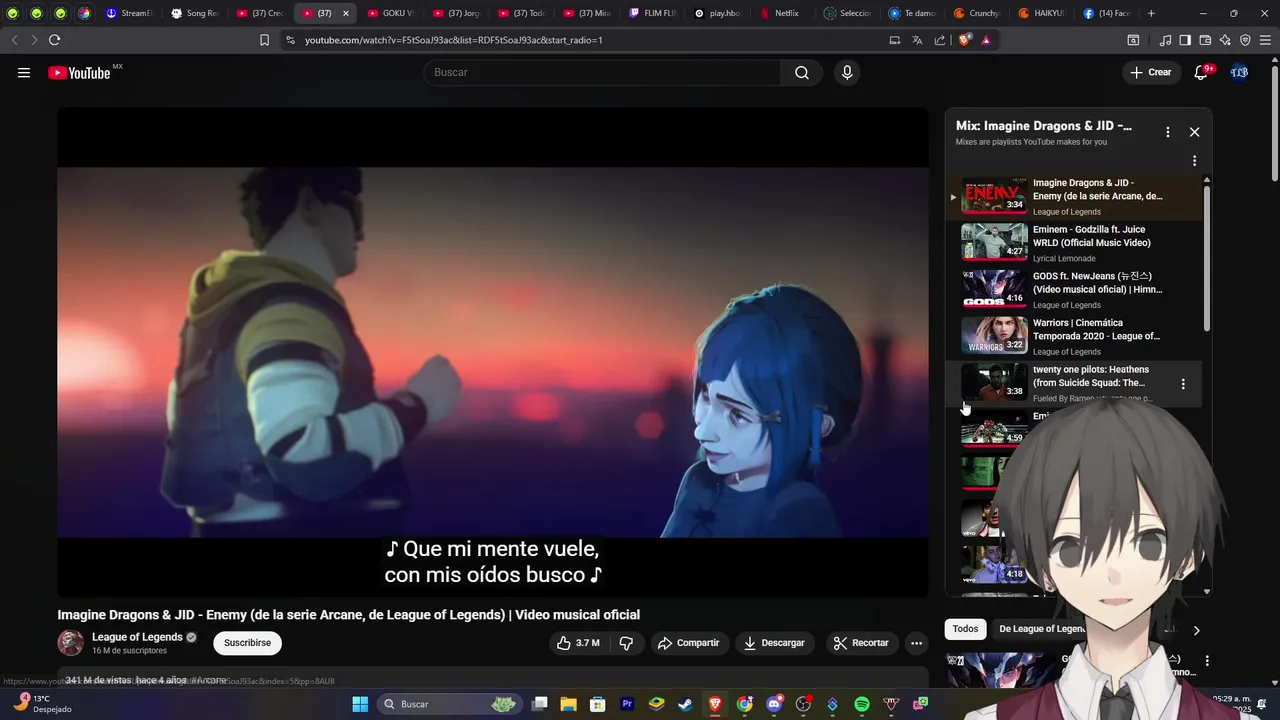This screenshot has height=720, width=1280.
Task: Close the active YouTube tab
Action: (x=346, y=13)
